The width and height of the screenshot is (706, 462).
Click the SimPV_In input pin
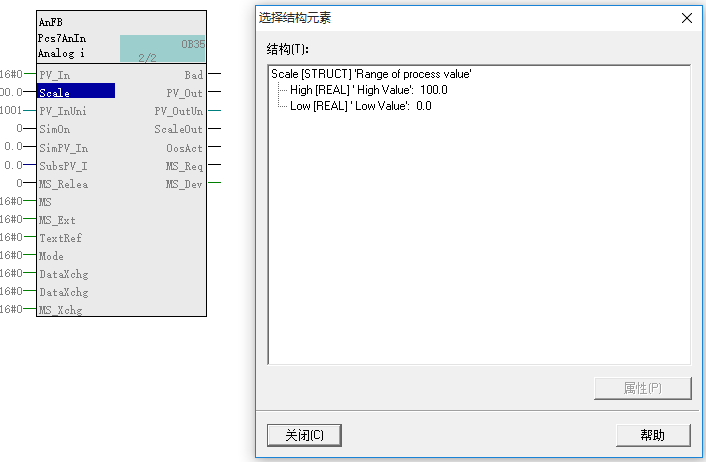coord(62,147)
